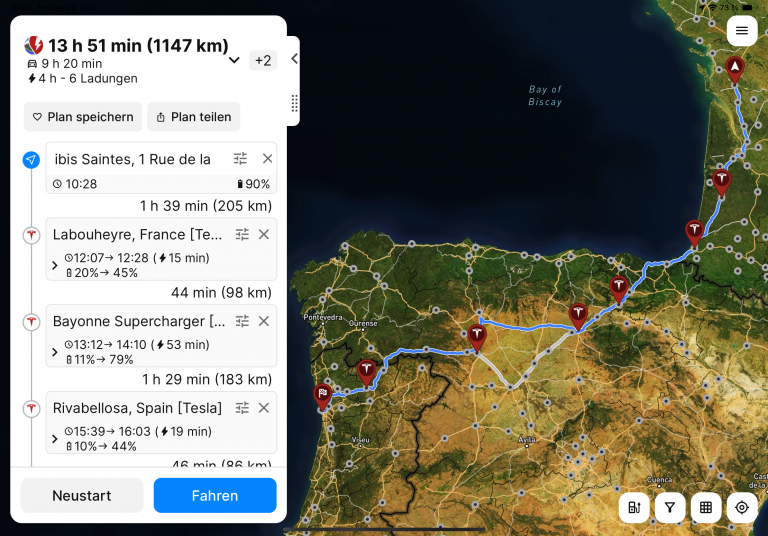Click the start navigation marker on map
768x536 pixels.
(735, 69)
